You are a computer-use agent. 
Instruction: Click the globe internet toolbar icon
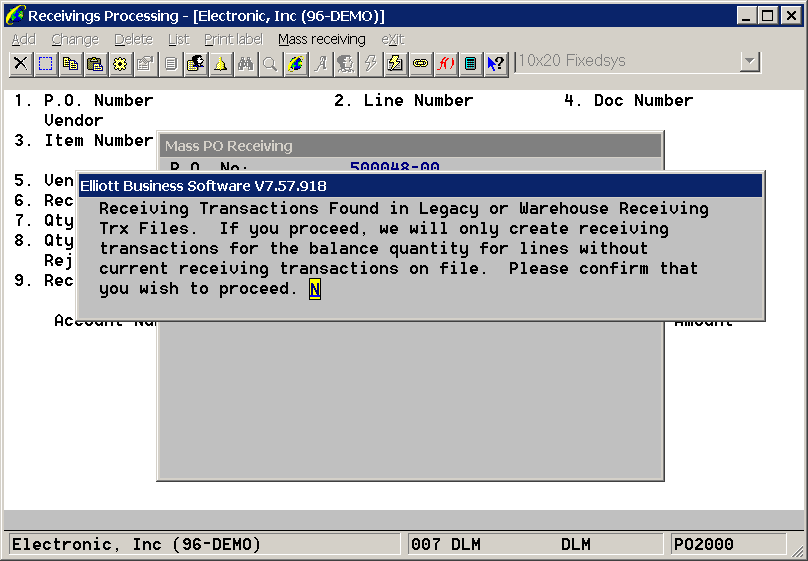pos(296,64)
